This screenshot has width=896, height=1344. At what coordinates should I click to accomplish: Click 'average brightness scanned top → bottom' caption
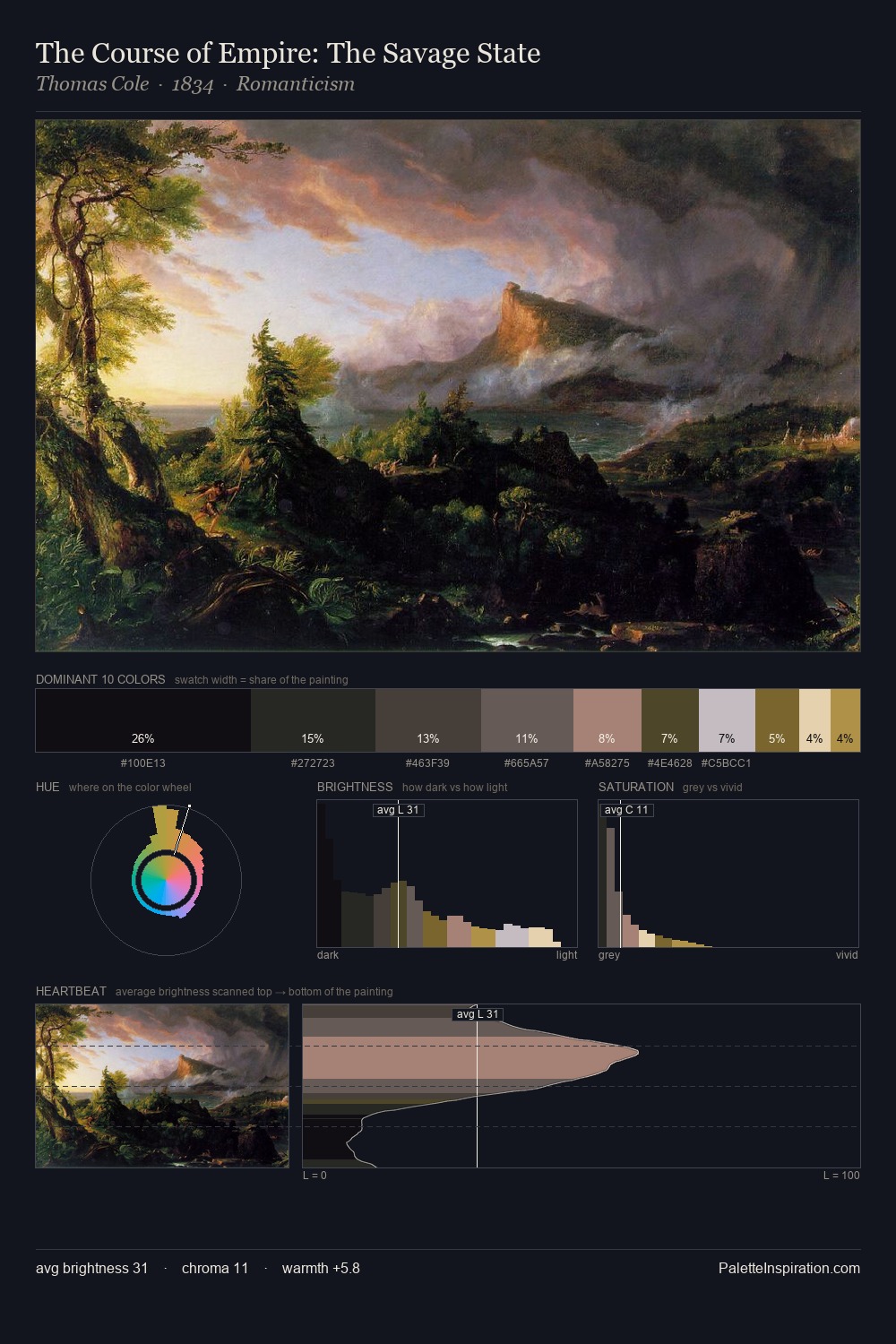254,992
